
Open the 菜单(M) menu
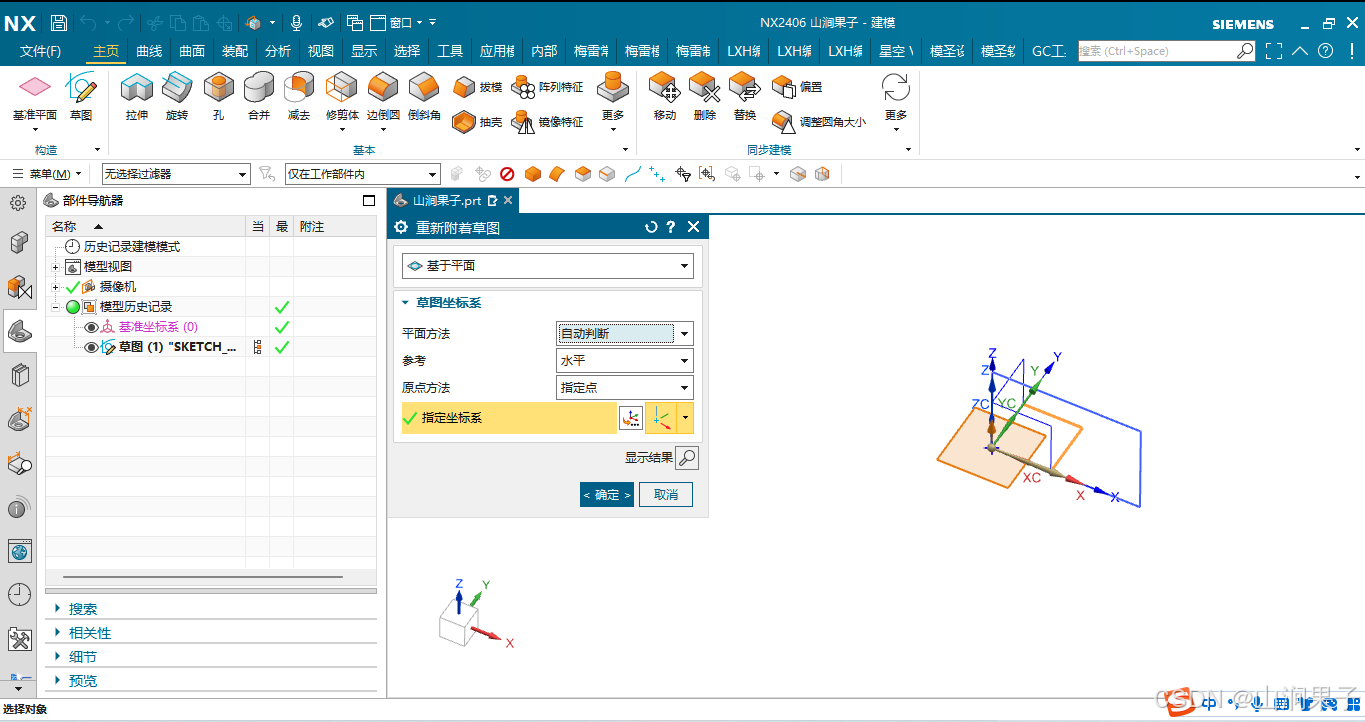49,173
